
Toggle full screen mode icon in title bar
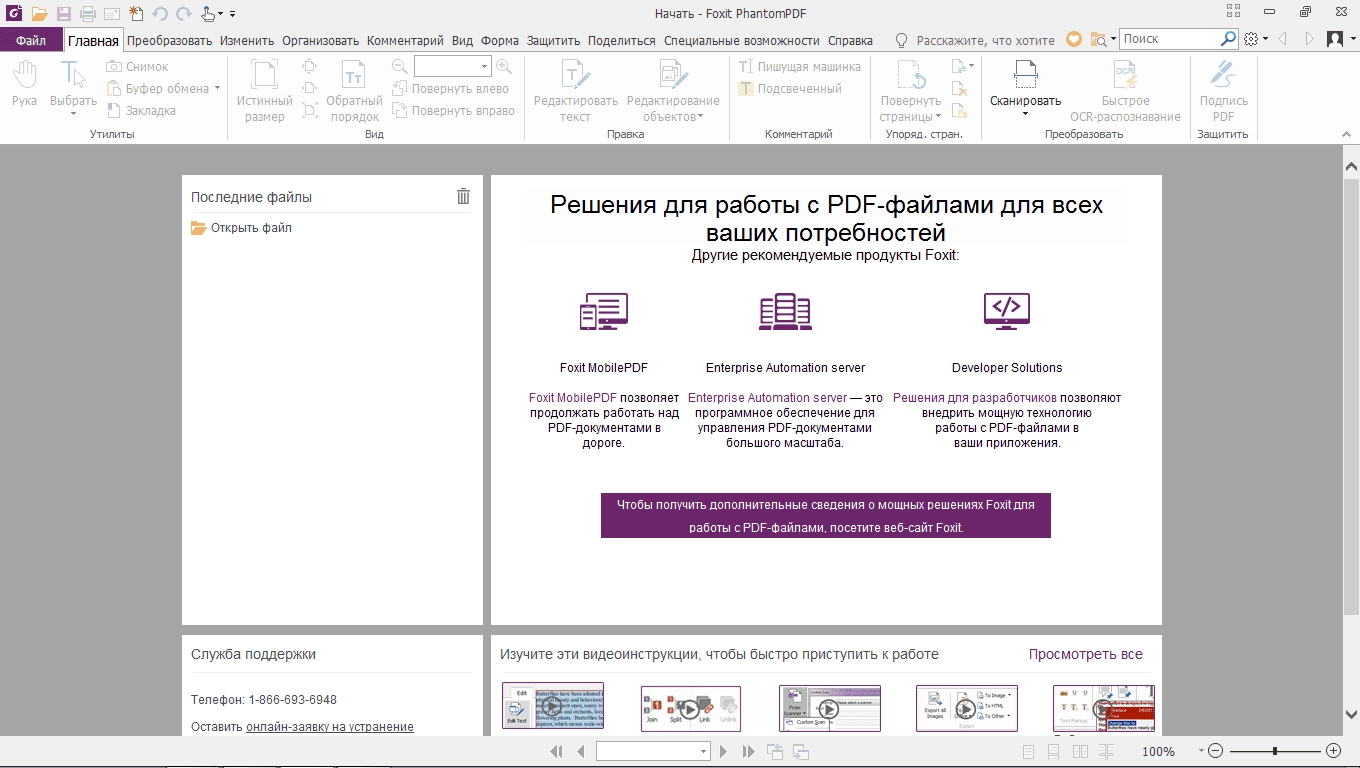pos(1233,12)
